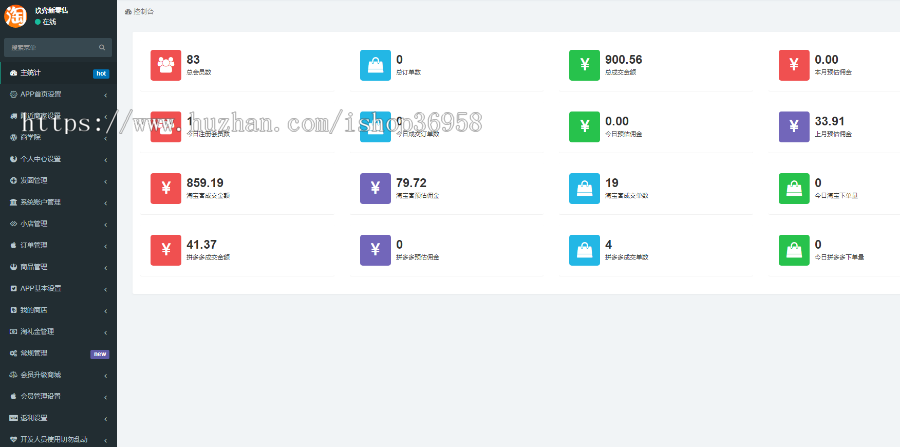Image resolution: width=900 pixels, height=447 pixels.
Task: Click the value 83
Action: pos(193,60)
